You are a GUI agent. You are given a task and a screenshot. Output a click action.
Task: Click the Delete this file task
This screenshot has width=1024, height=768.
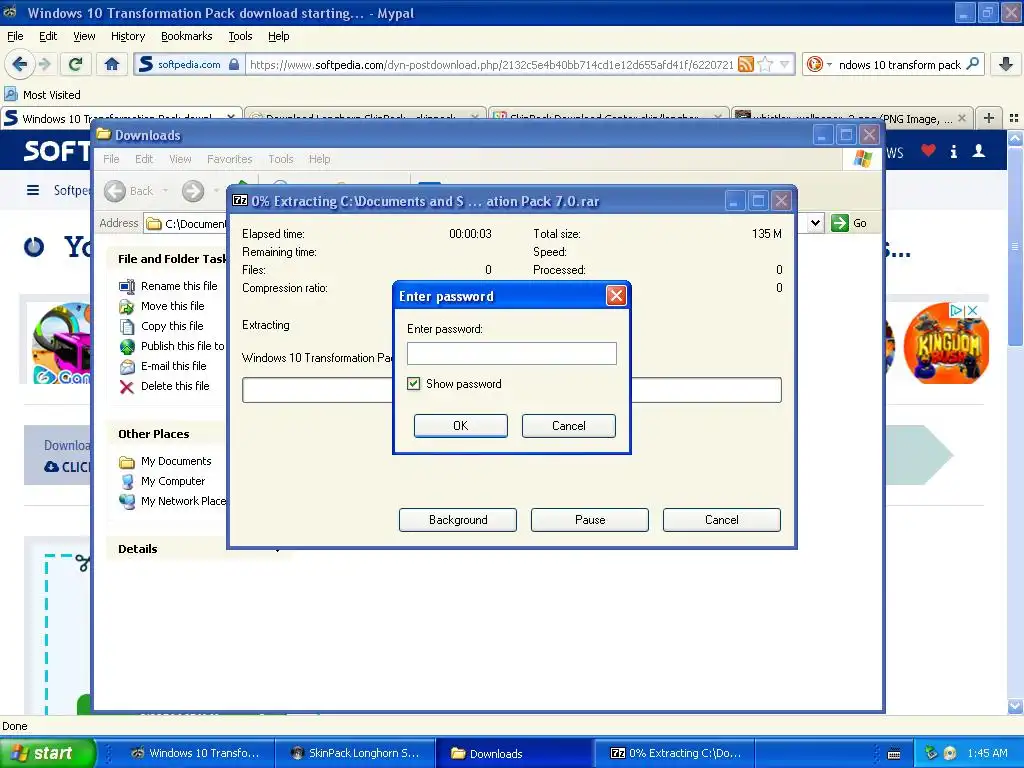coord(164,387)
